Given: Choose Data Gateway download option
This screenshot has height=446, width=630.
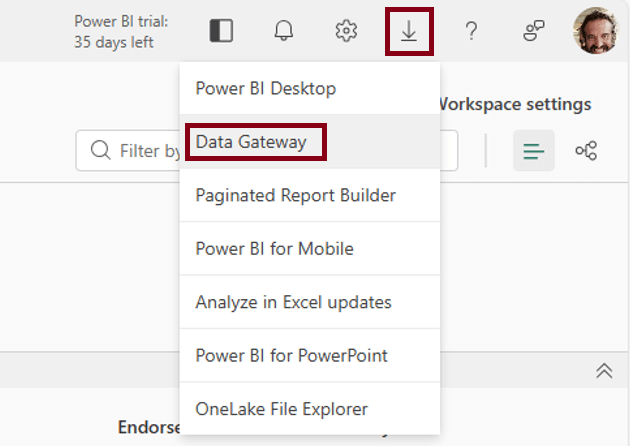Looking at the screenshot, I should pyautogui.click(x=252, y=142).
